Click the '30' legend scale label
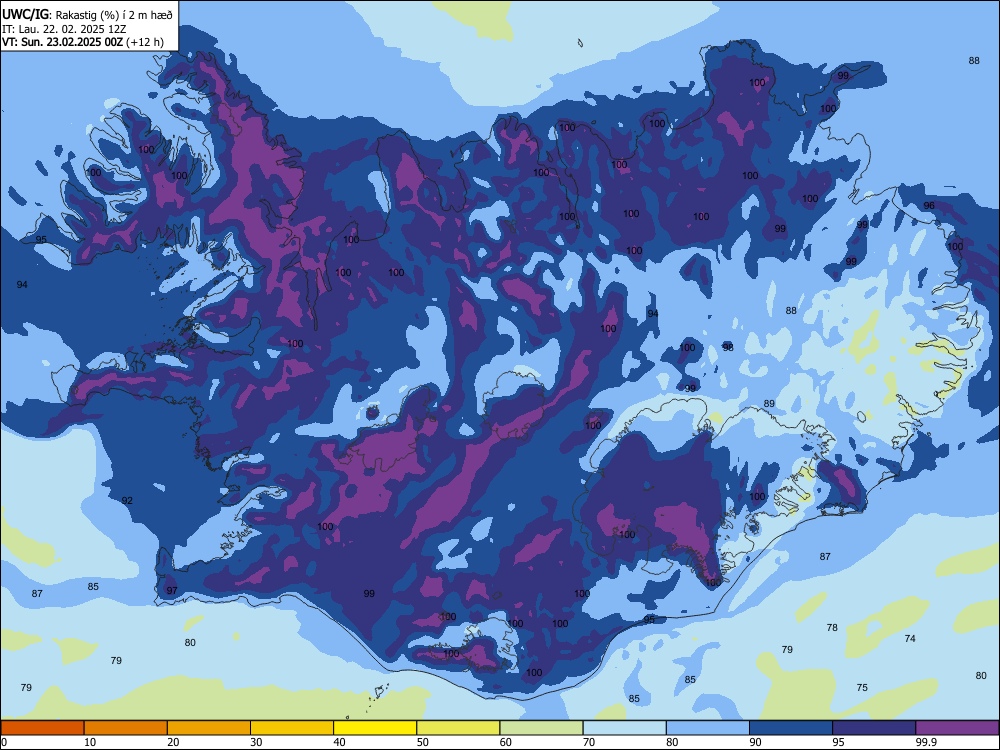 [x=256, y=742]
